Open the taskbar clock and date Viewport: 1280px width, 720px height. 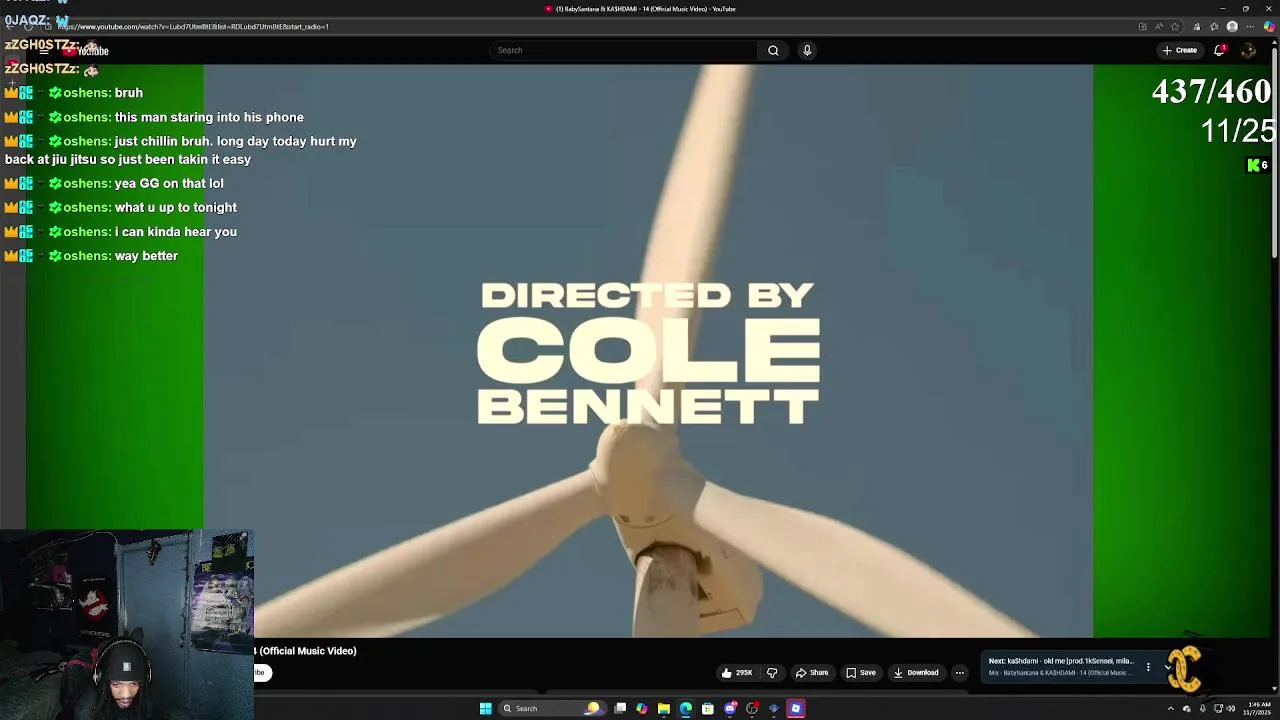pos(1259,708)
